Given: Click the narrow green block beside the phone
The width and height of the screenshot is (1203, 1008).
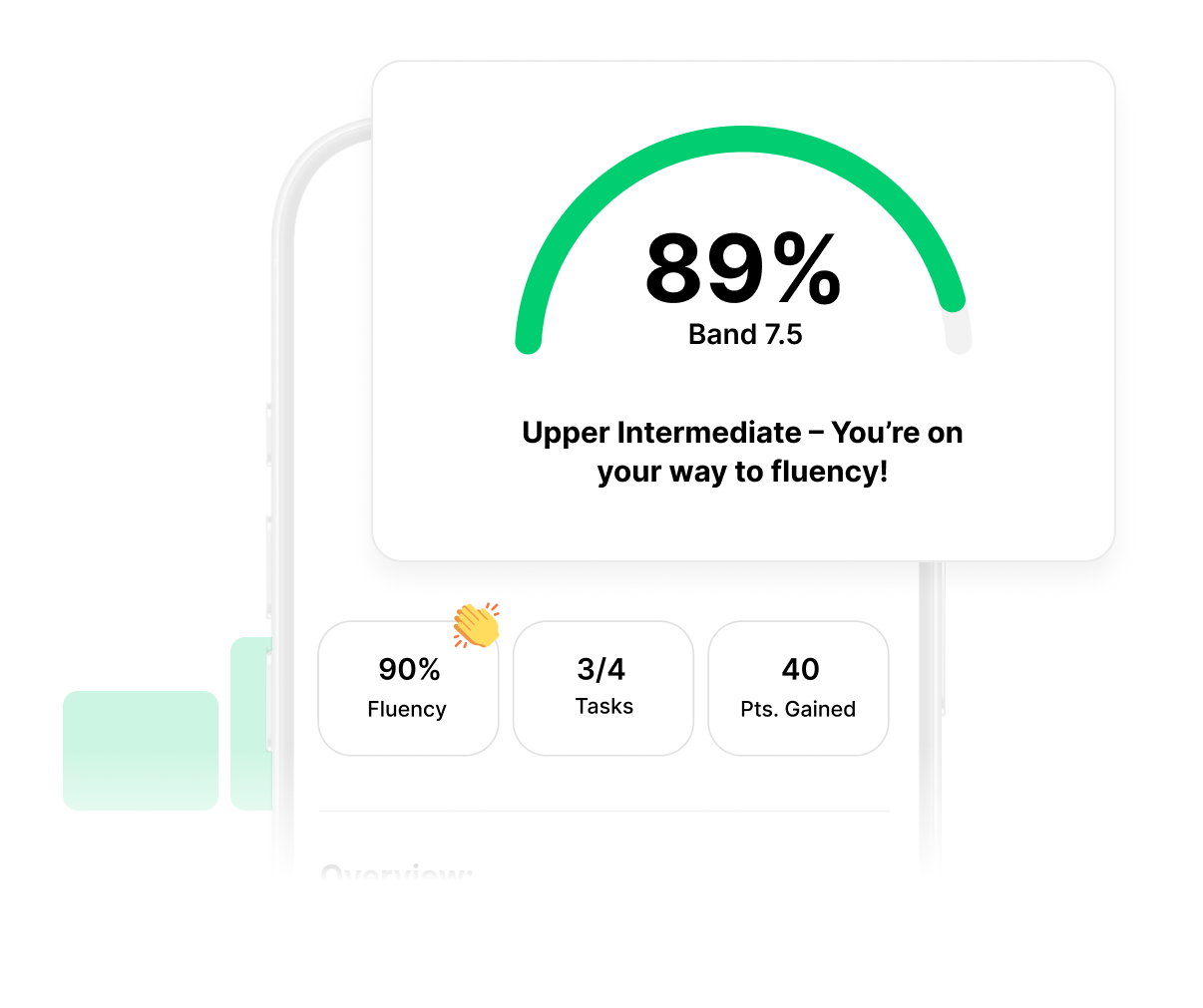Looking at the screenshot, I should coord(249,723).
